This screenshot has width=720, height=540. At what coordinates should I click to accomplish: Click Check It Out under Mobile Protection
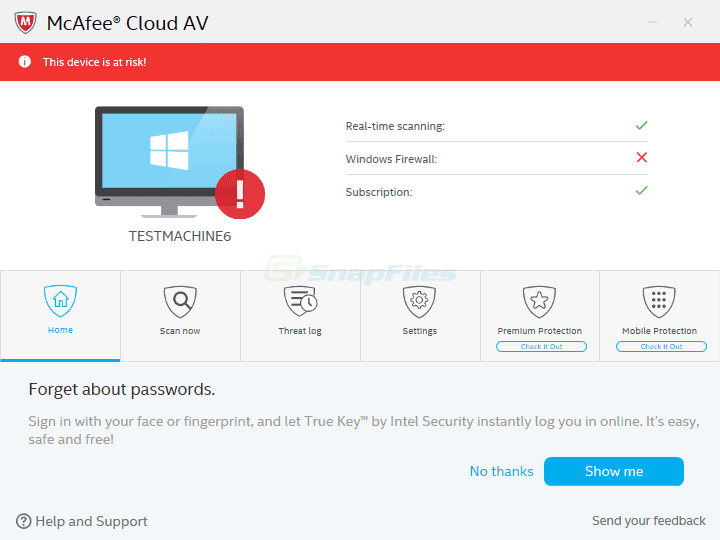tap(661, 347)
